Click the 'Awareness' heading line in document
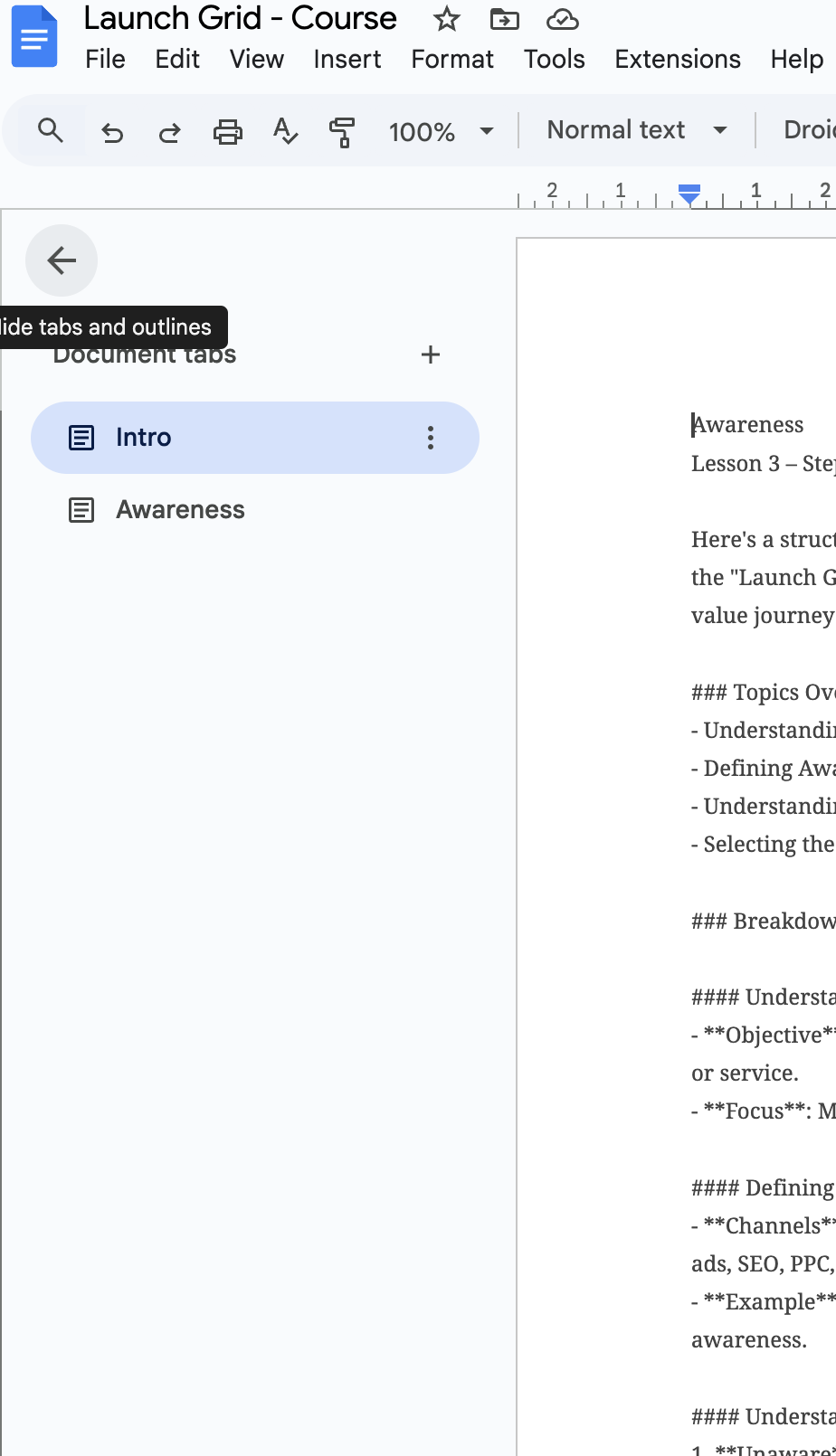Image resolution: width=836 pixels, height=1456 pixels. pyautogui.click(x=748, y=425)
